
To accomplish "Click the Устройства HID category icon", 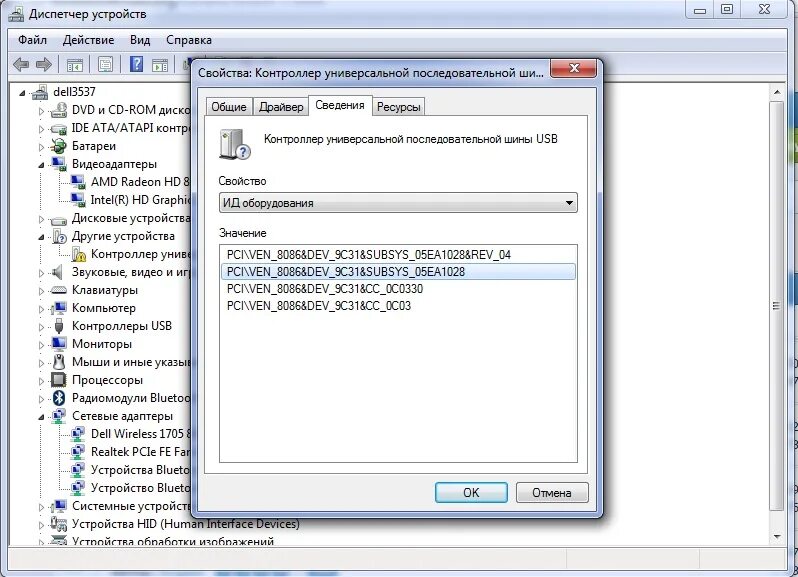I will pos(59,524).
